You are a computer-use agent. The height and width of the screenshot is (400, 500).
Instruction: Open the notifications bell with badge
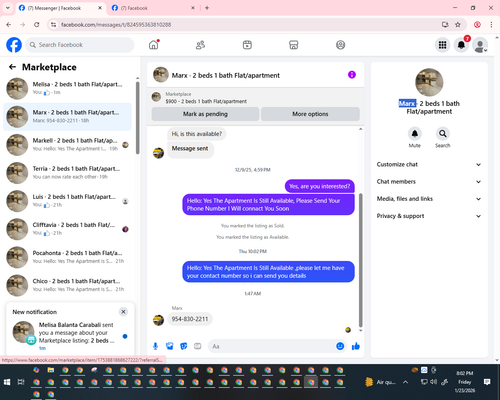tap(461, 45)
